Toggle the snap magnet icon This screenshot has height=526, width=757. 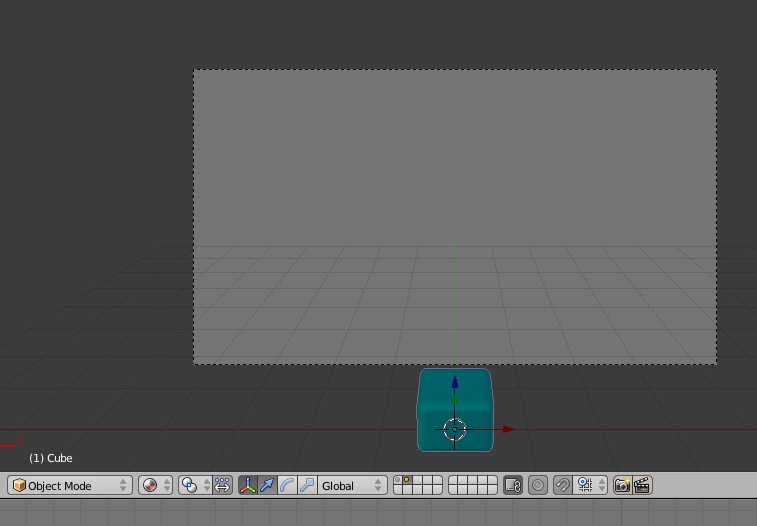coord(563,485)
